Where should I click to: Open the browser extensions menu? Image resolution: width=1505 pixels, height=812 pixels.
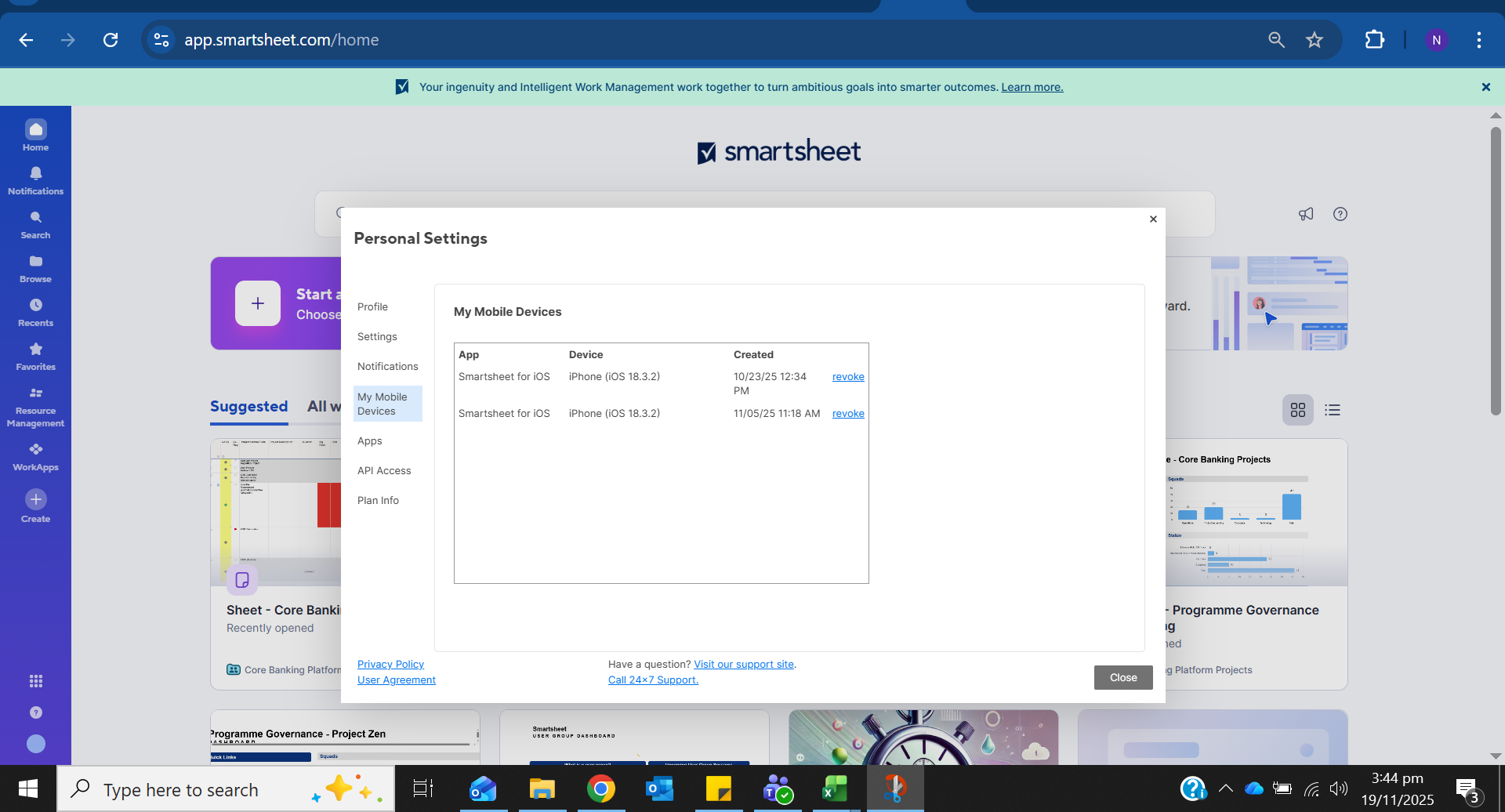point(1375,40)
